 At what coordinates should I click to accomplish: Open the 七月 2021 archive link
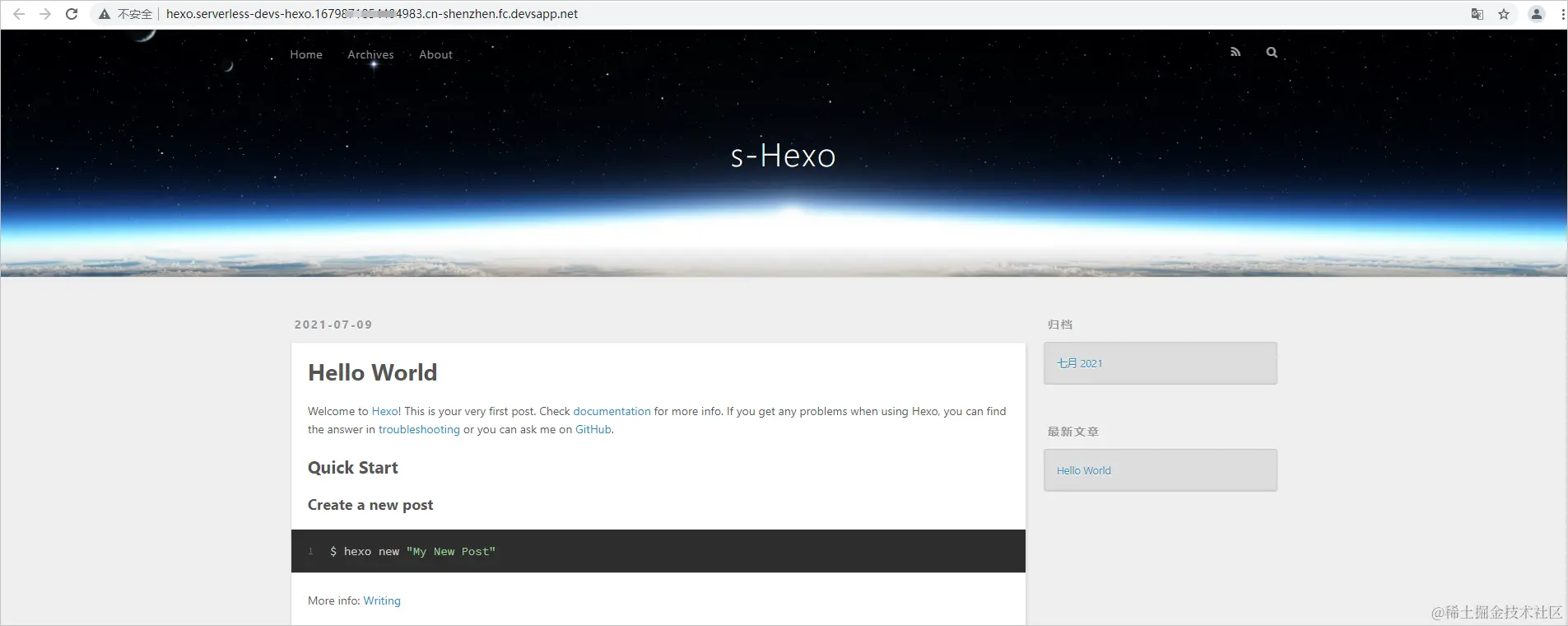click(x=1079, y=363)
